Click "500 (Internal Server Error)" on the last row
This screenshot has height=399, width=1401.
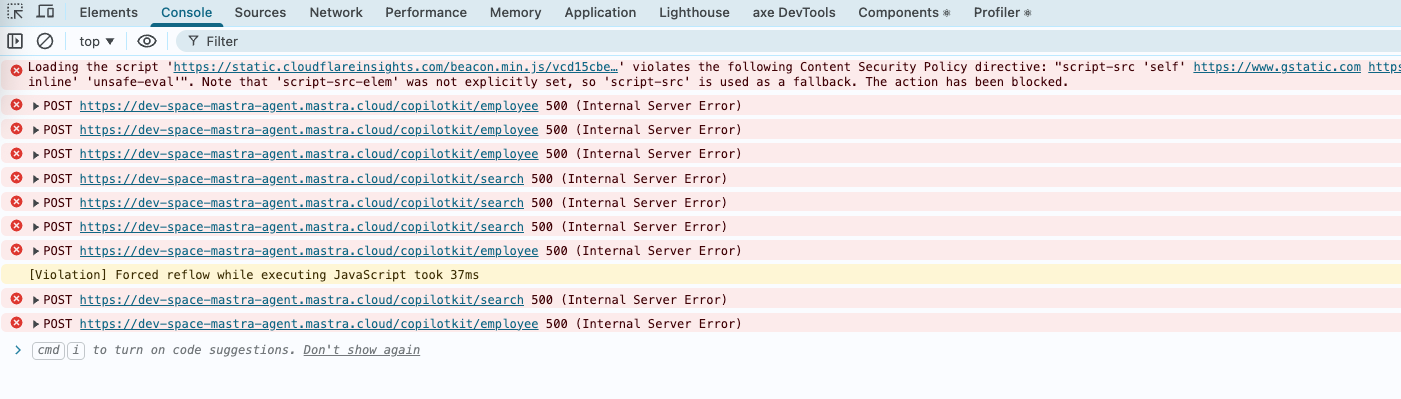click(x=644, y=324)
